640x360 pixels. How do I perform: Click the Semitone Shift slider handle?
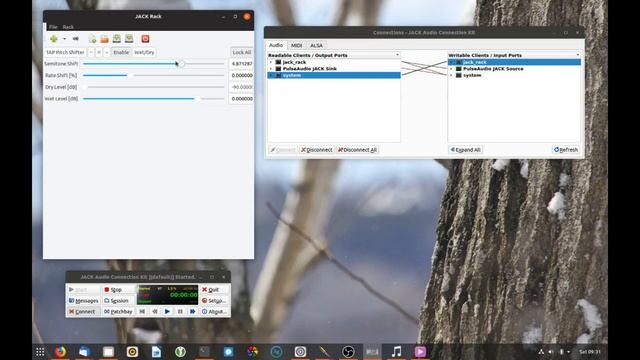(x=181, y=64)
